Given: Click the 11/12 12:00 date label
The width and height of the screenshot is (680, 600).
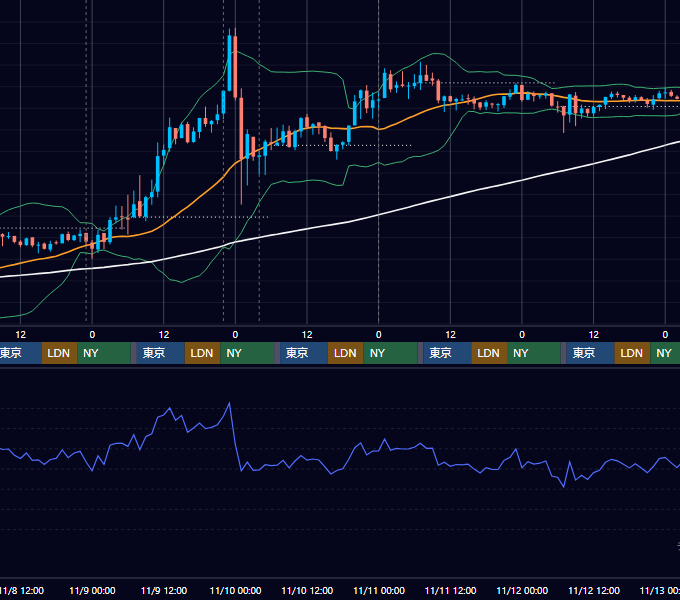Looking at the screenshot, I should tap(594, 590).
